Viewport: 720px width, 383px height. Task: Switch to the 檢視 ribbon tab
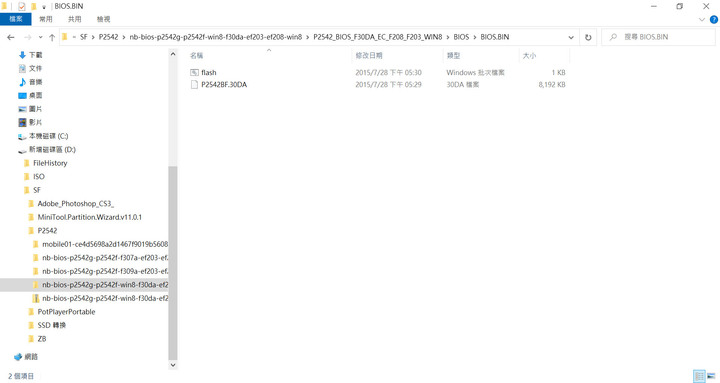[103, 19]
